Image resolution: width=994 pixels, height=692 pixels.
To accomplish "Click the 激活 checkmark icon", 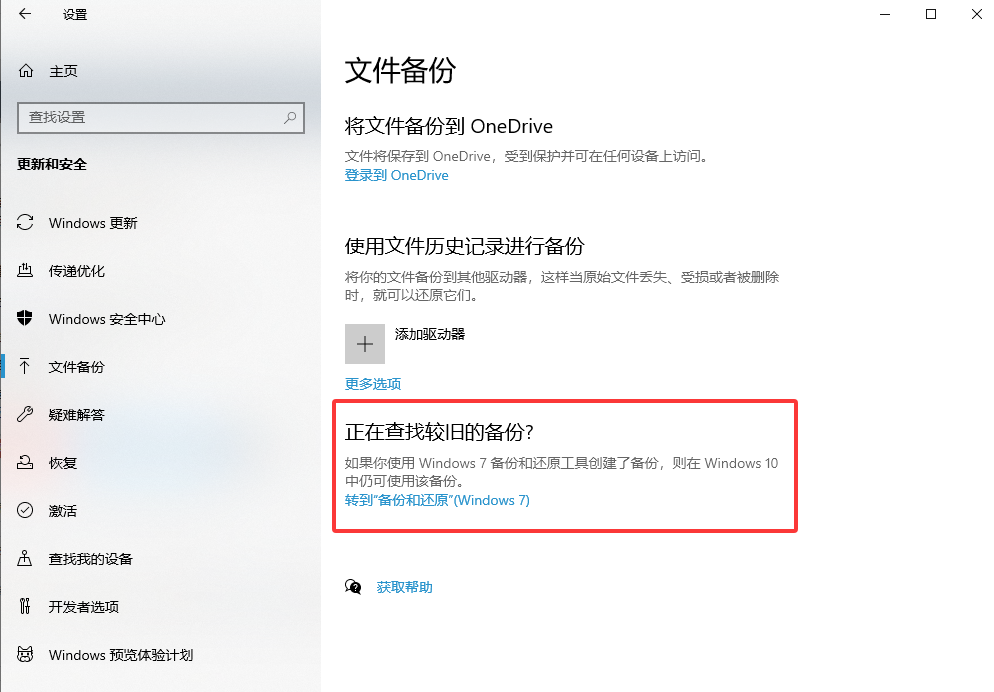I will click(x=25, y=510).
